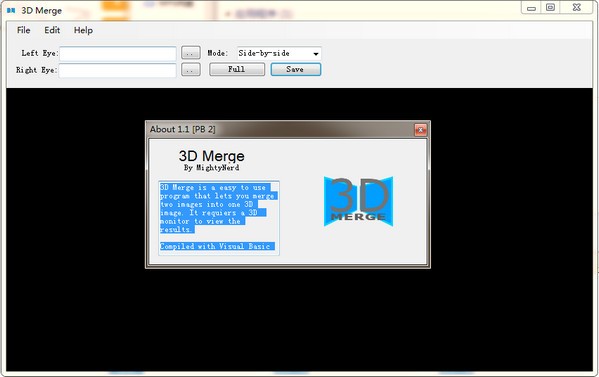The width and height of the screenshot is (599, 377).
Task: Browse for Right Eye image file
Action: pos(191,70)
